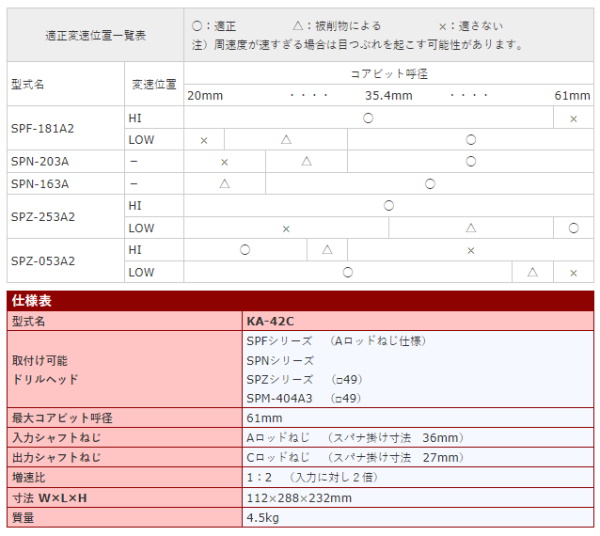Click the 出力シャフトねじ spec label
Screen dimensions: 600x536
click(56, 458)
